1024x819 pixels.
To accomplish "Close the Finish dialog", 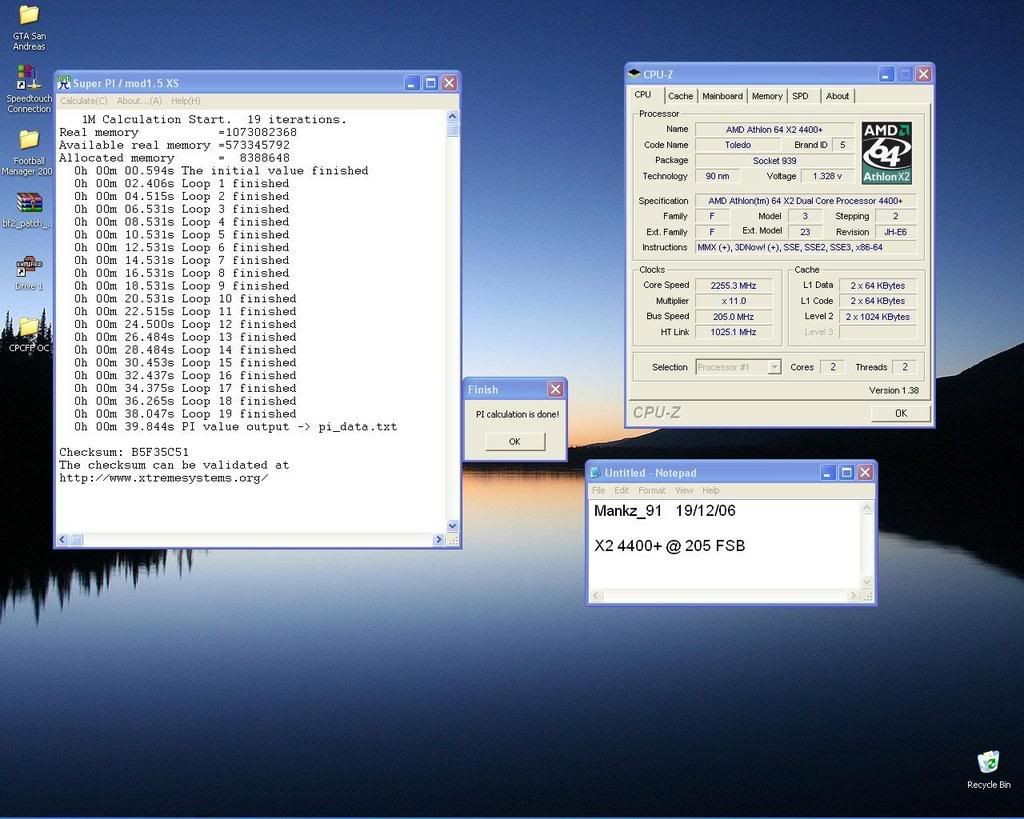I will pyautogui.click(x=555, y=389).
